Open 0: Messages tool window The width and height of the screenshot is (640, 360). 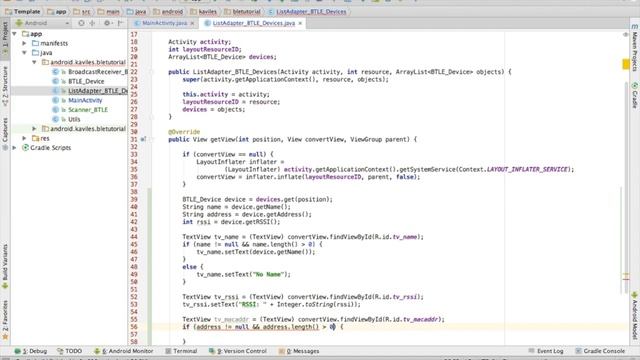point(299,351)
